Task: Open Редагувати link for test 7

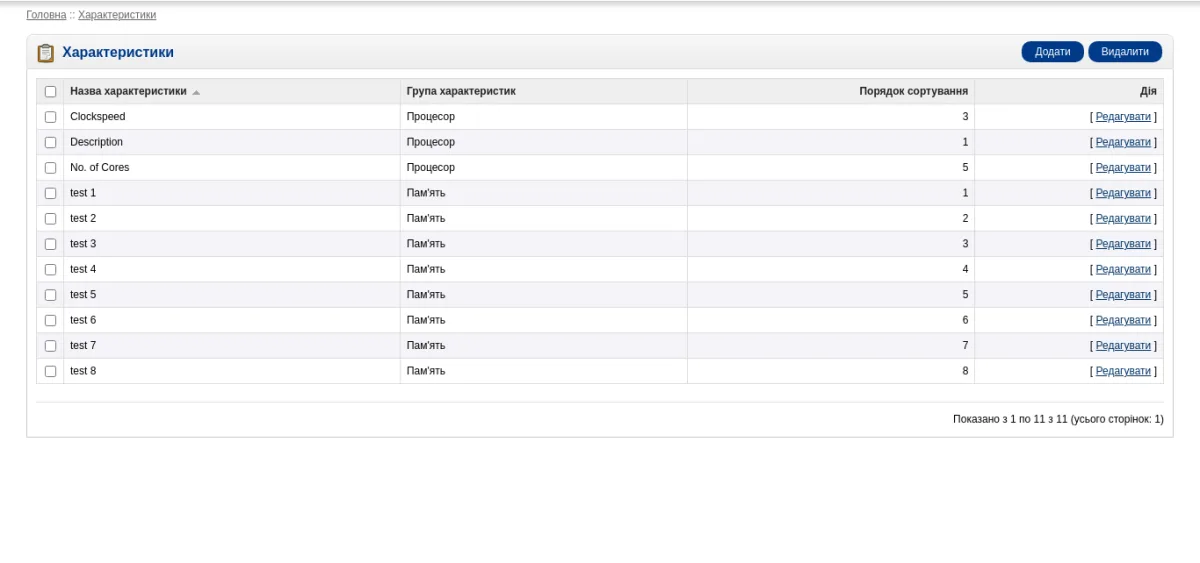Action: [1123, 346]
